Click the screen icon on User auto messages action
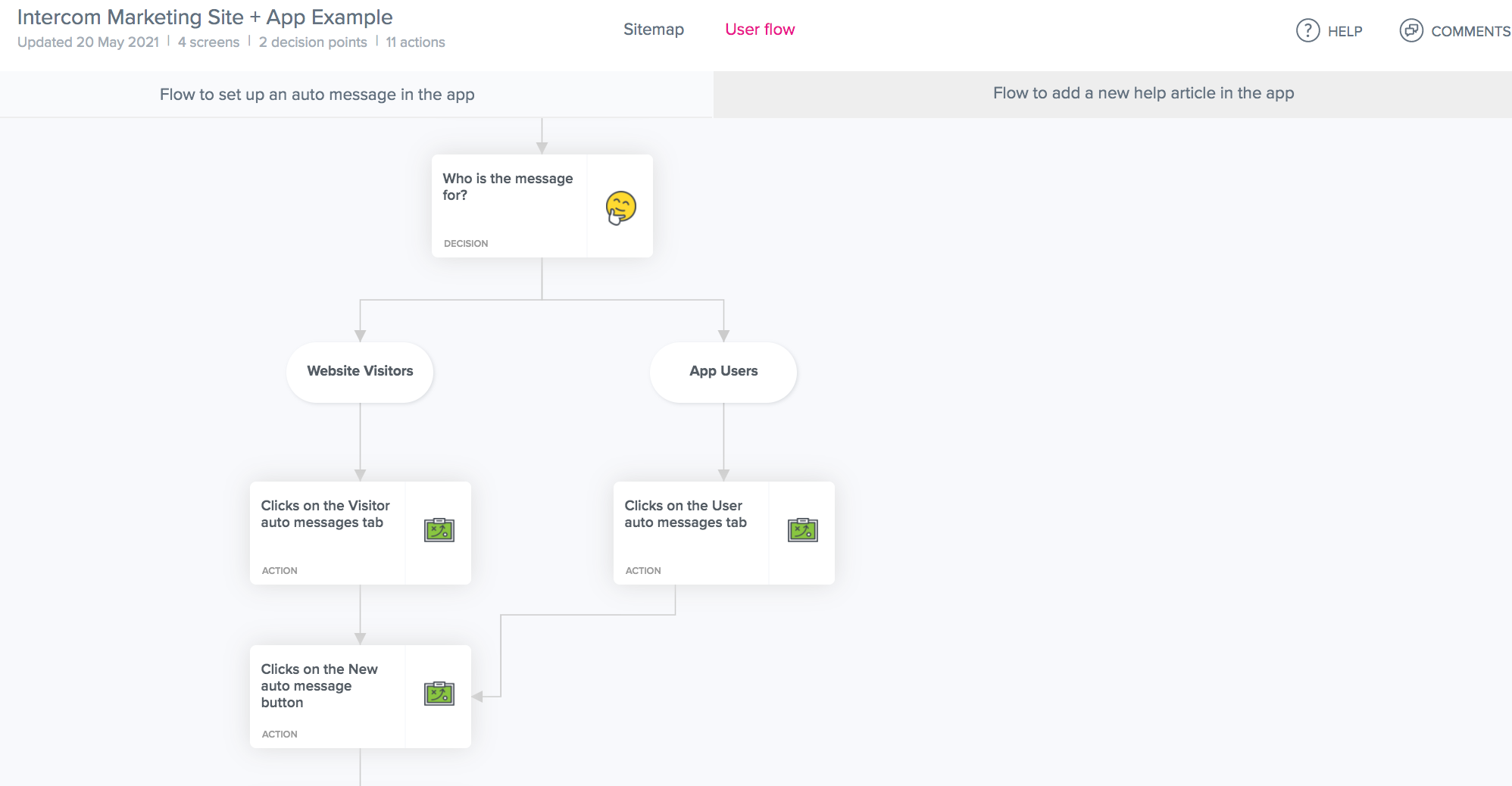This screenshot has width=1512, height=786. (x=802, y=530)
